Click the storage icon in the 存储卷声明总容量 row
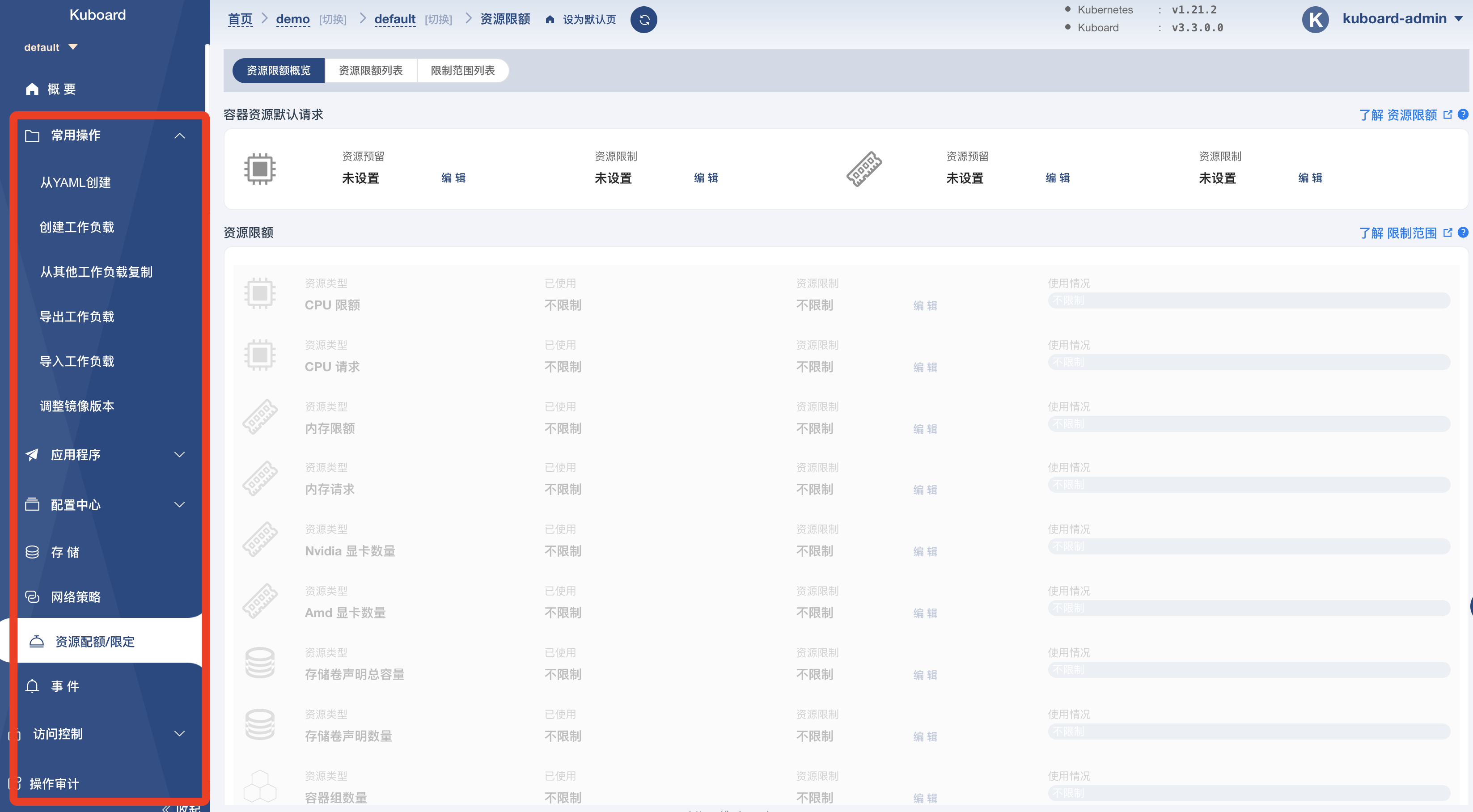The width and height of the screenshot is (1473, 812). tap(260, 663)
